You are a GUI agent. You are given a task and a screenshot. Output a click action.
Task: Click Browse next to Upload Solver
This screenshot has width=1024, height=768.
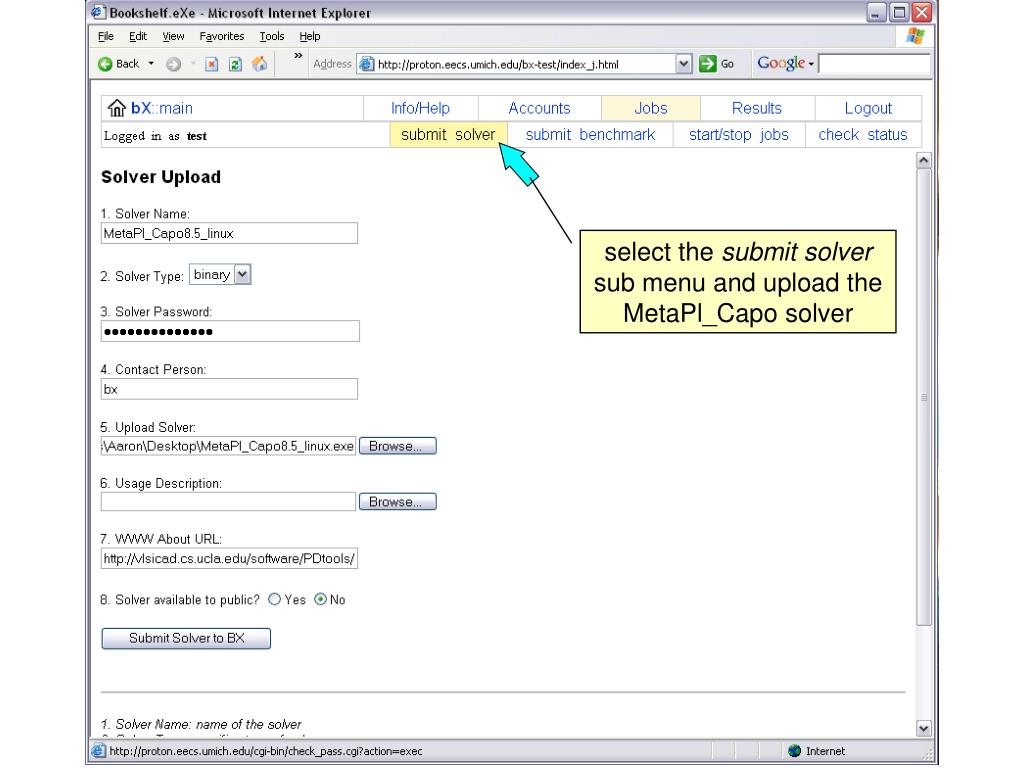(x=397, y=446)
